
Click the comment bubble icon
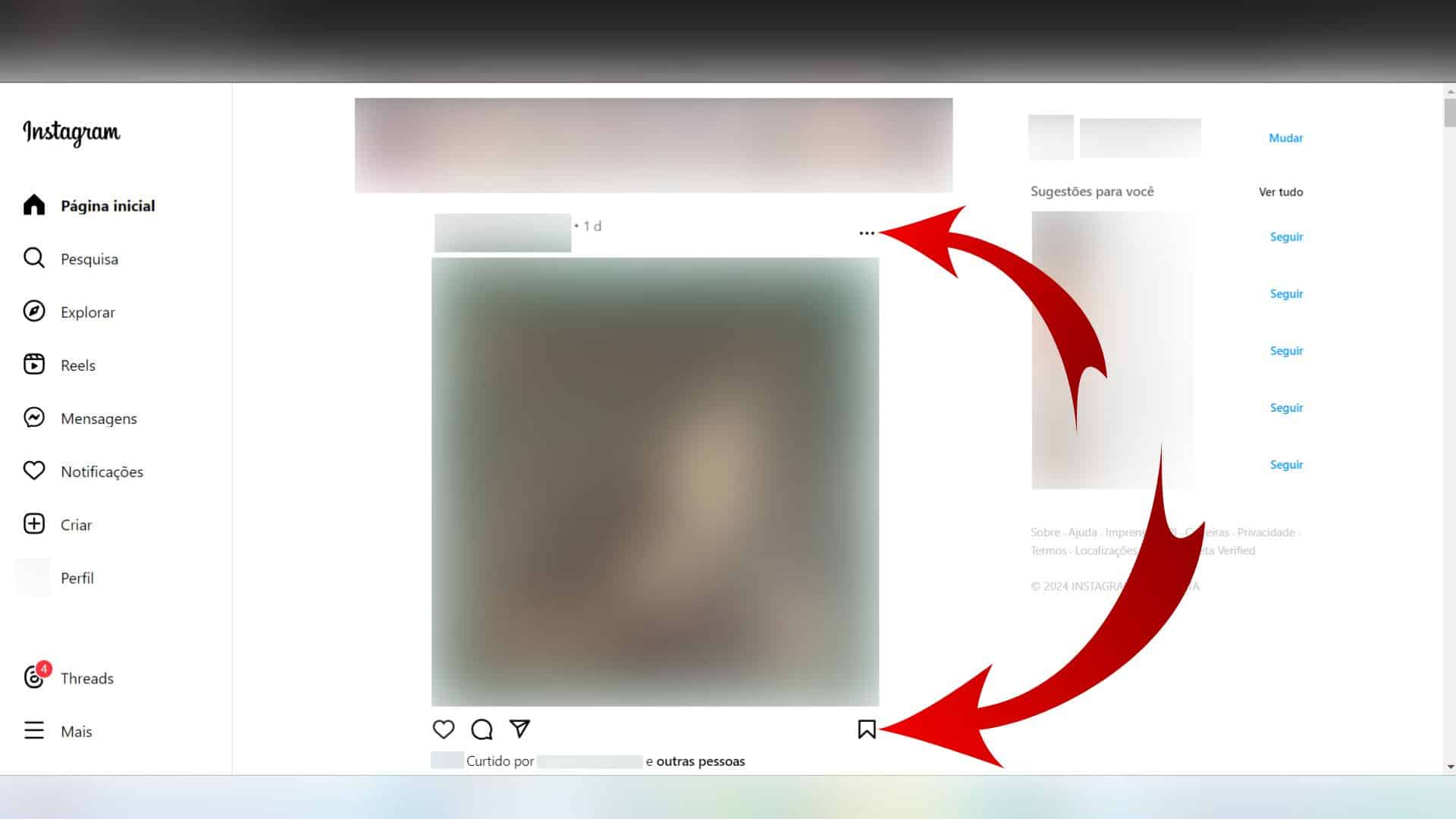pos(481,729)
